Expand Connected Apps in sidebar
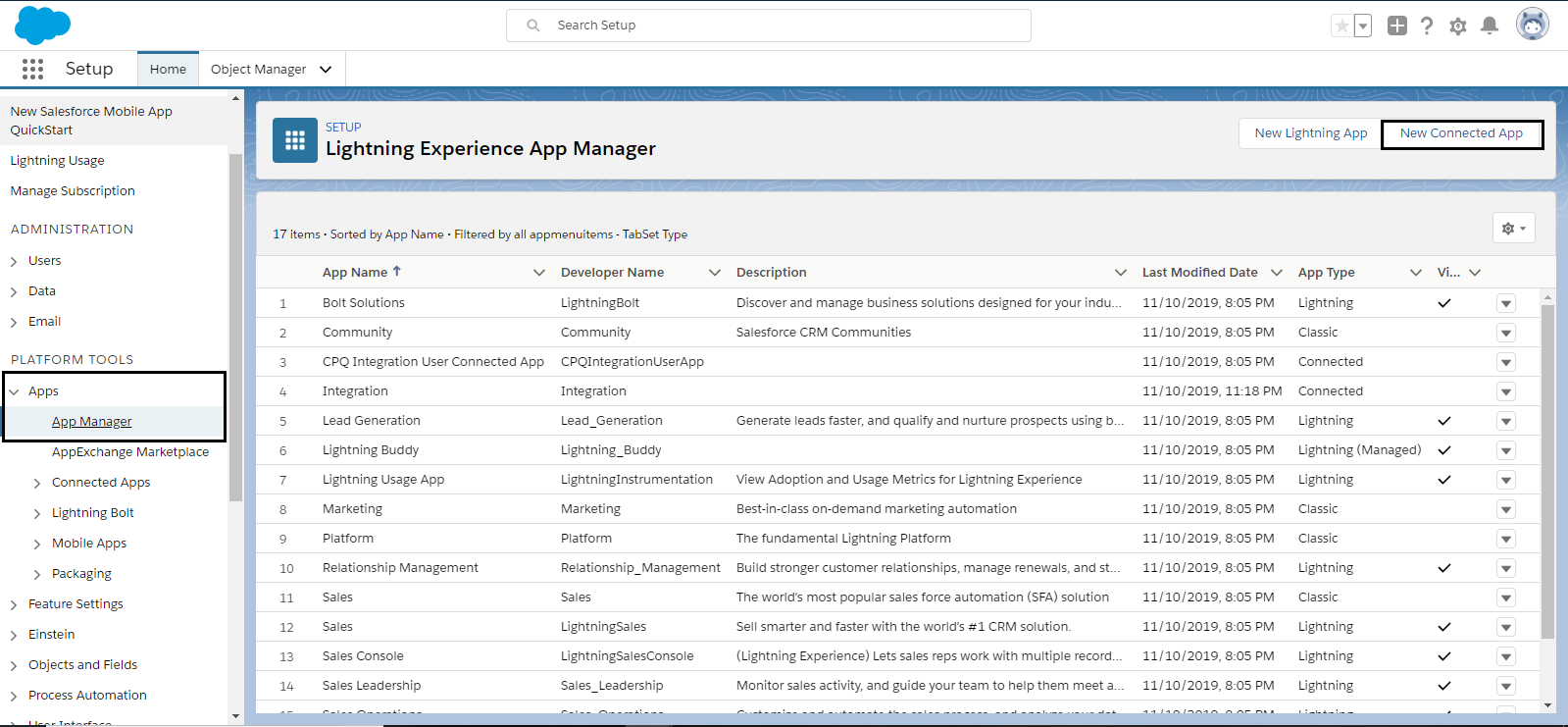Image resolution: width=1568 pixels, height=727 pixels. coord(37,483)
